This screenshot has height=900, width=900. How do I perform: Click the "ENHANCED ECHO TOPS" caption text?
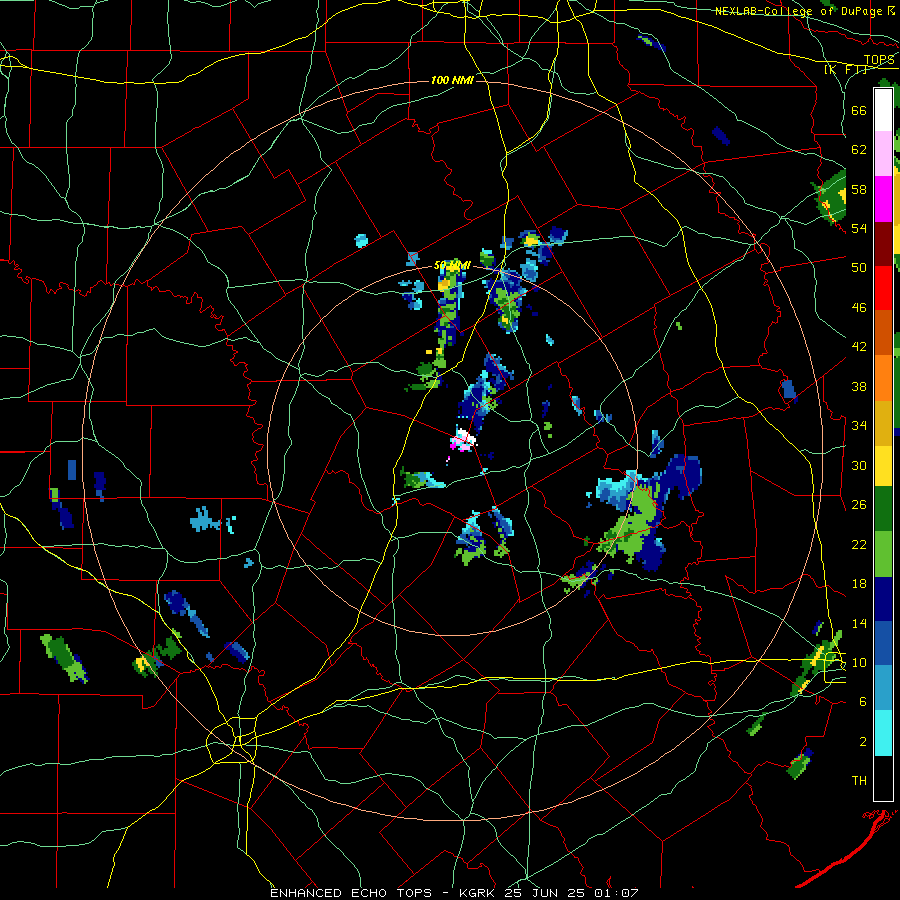click(351, 893)
